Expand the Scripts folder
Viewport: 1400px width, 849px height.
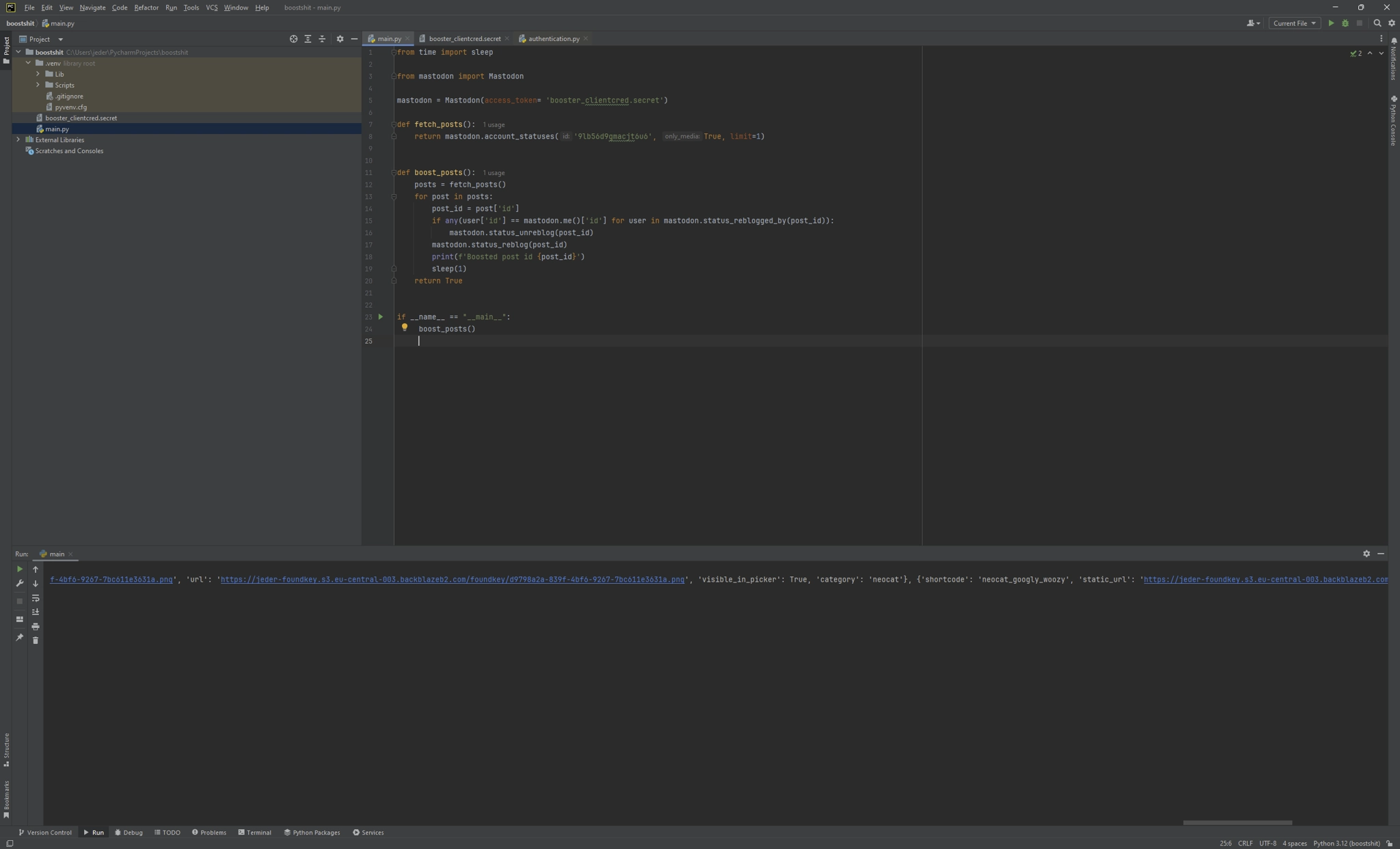pyautogui.click(x=38, y=85)
